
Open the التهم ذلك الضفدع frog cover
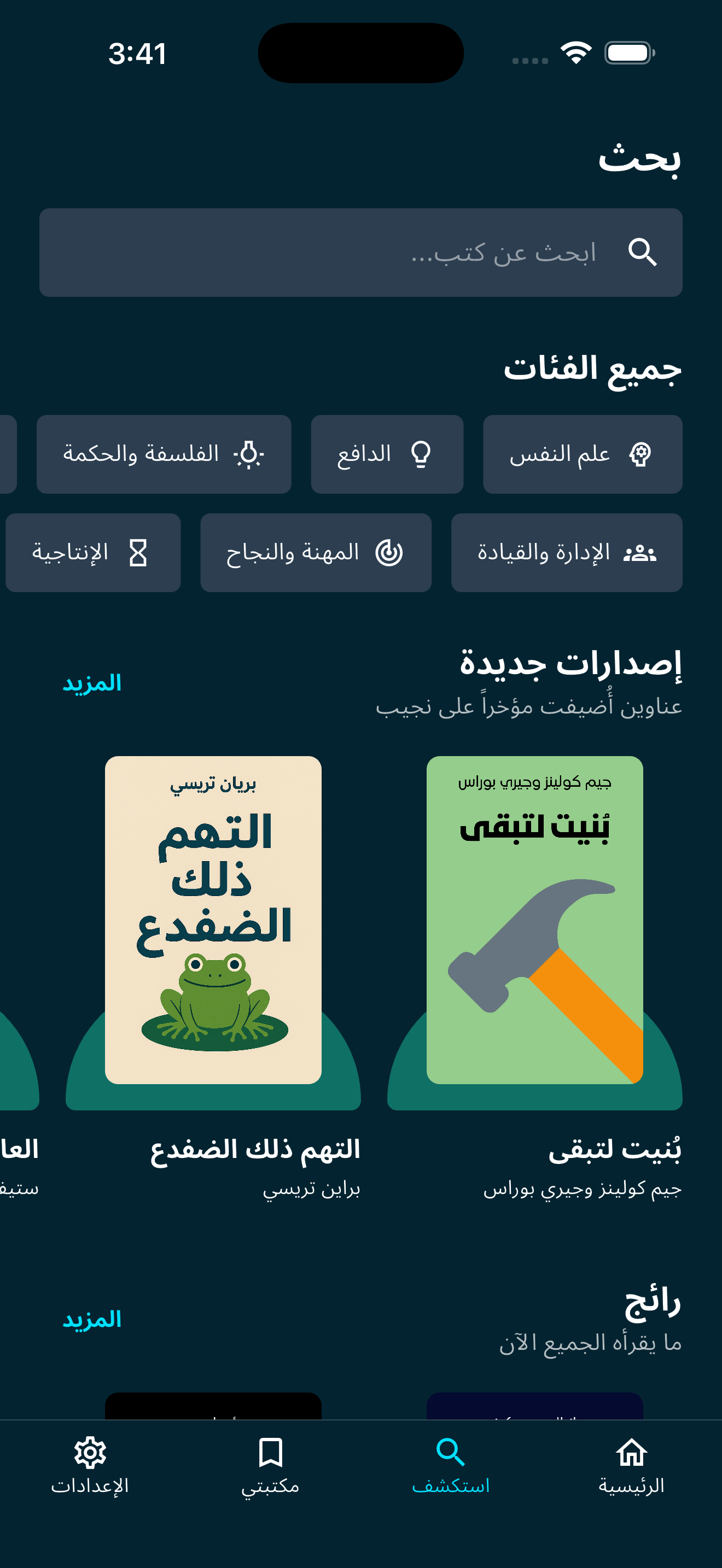click(x=213, y=920)
